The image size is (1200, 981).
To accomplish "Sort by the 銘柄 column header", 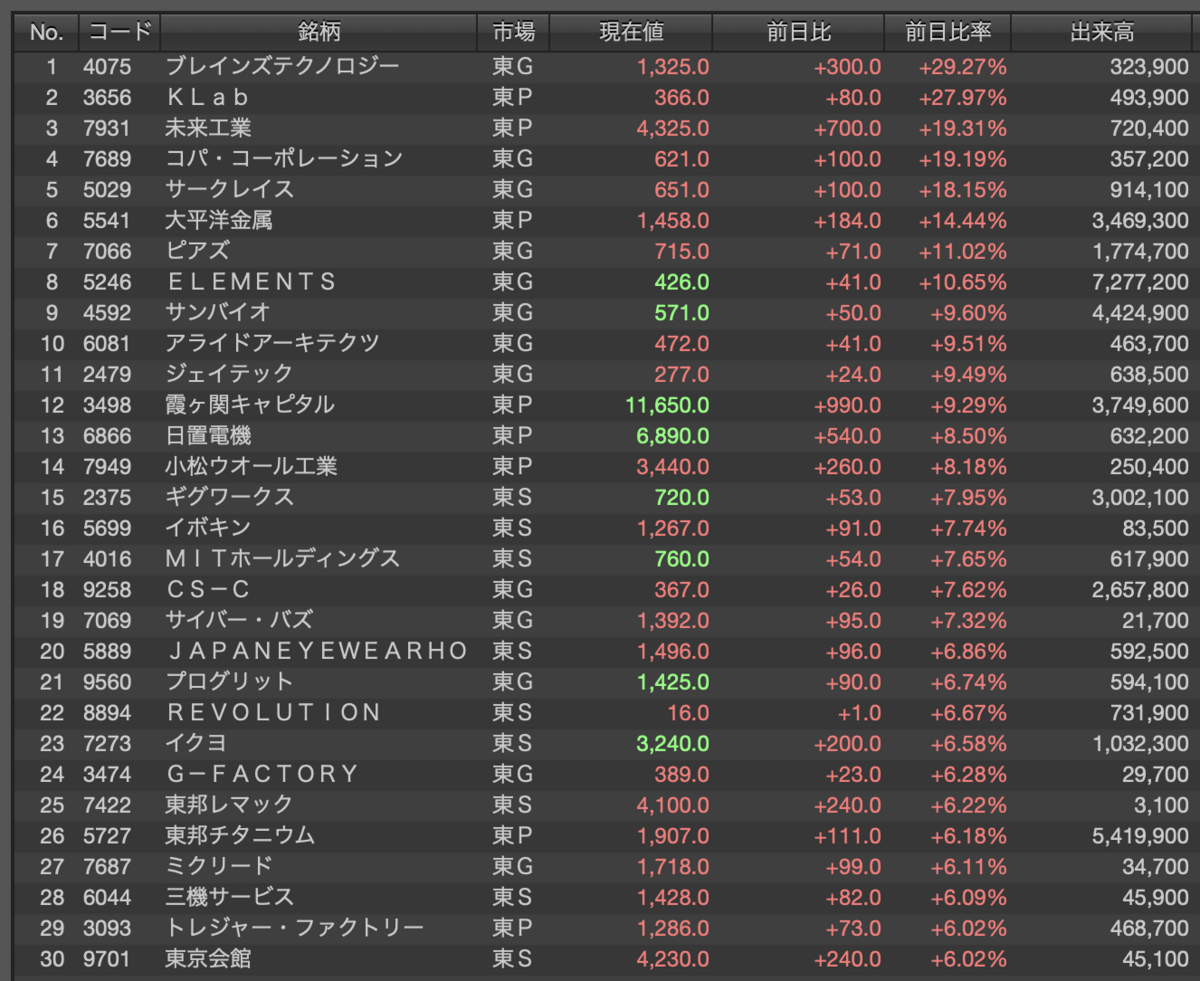I will (x=319, y=32).
